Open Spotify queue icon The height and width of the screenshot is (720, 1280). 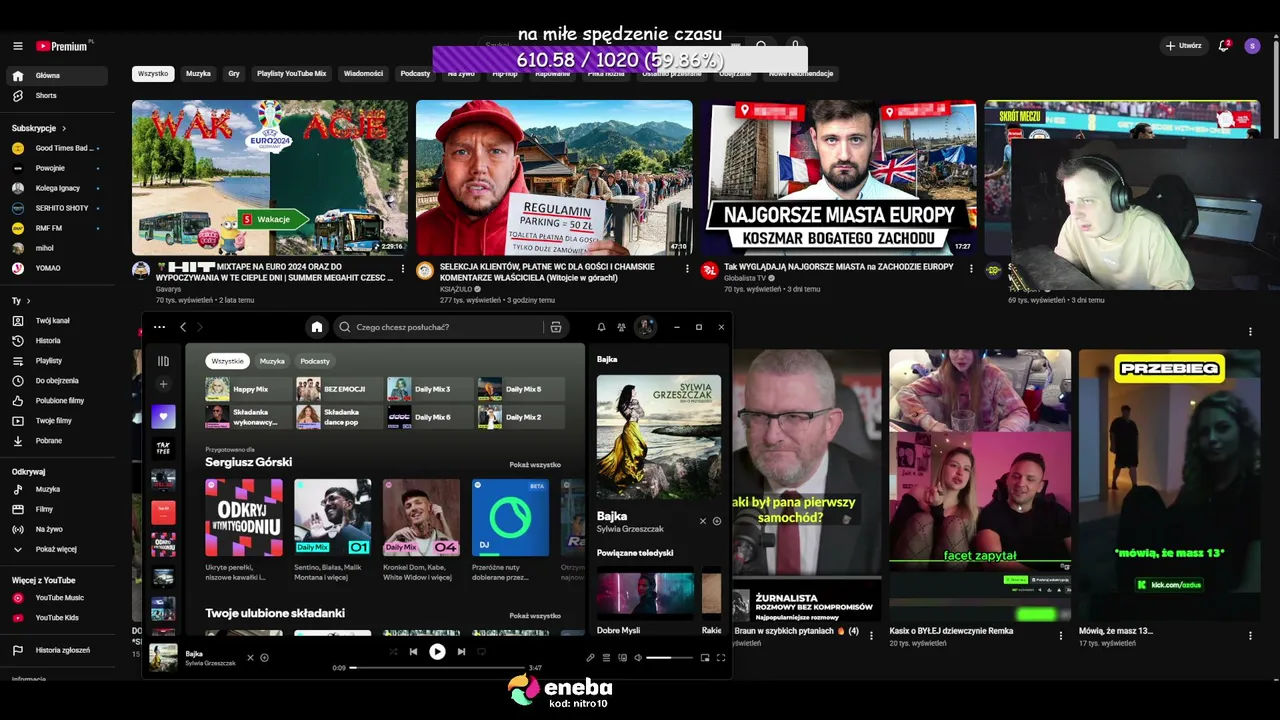(x=606, y=657)
